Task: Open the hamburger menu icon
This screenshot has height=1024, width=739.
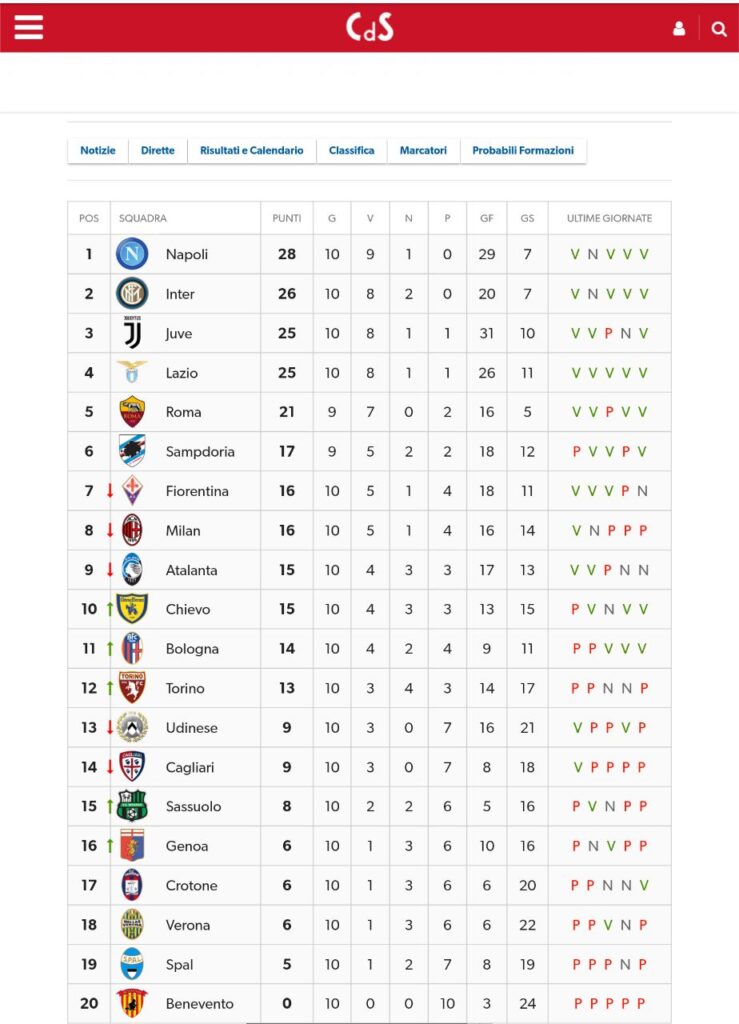Action: [x=29, y=27]
